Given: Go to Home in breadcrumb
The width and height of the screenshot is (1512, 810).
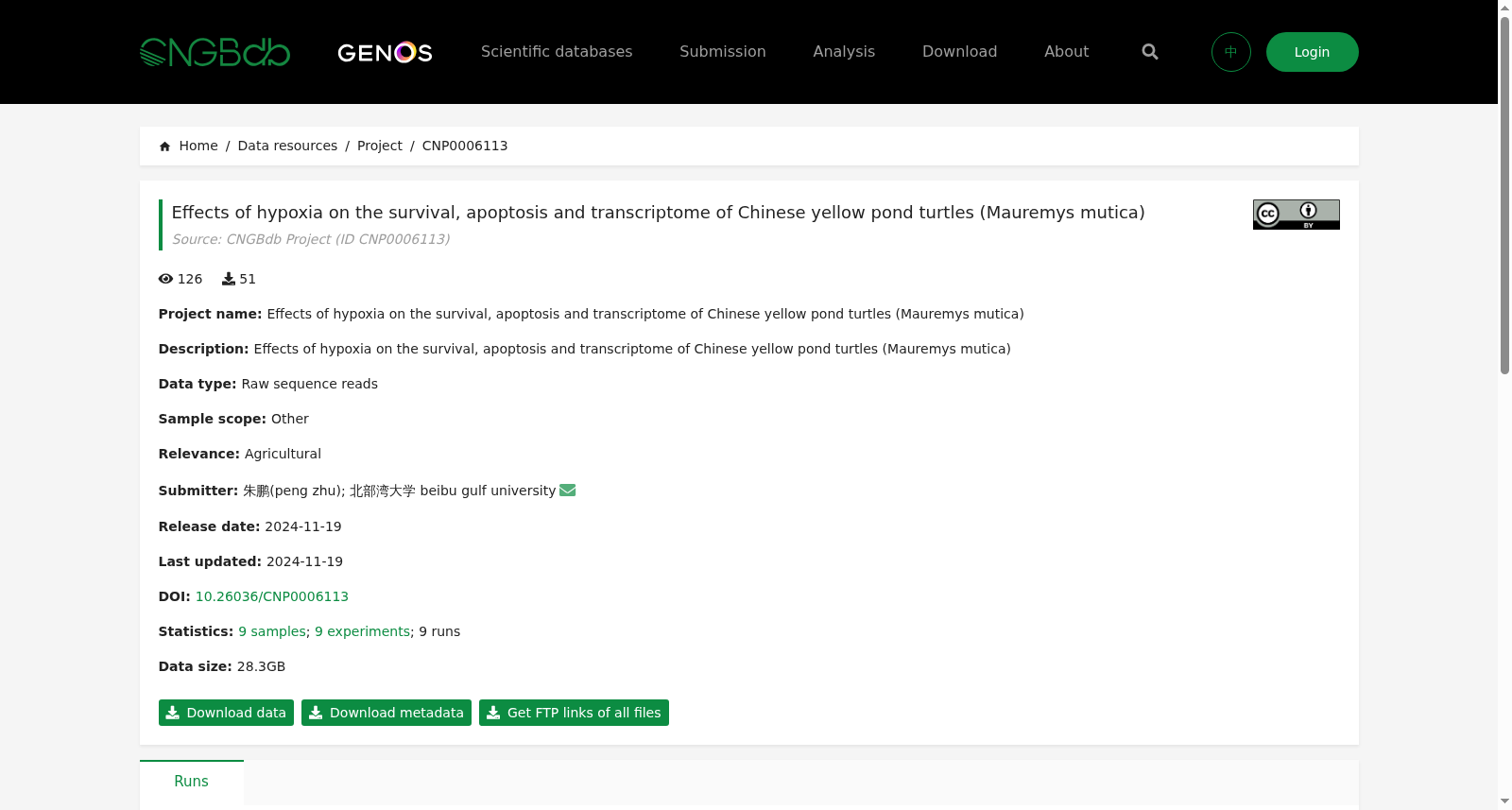Looking at the screenshot, I should coord(198,146).
